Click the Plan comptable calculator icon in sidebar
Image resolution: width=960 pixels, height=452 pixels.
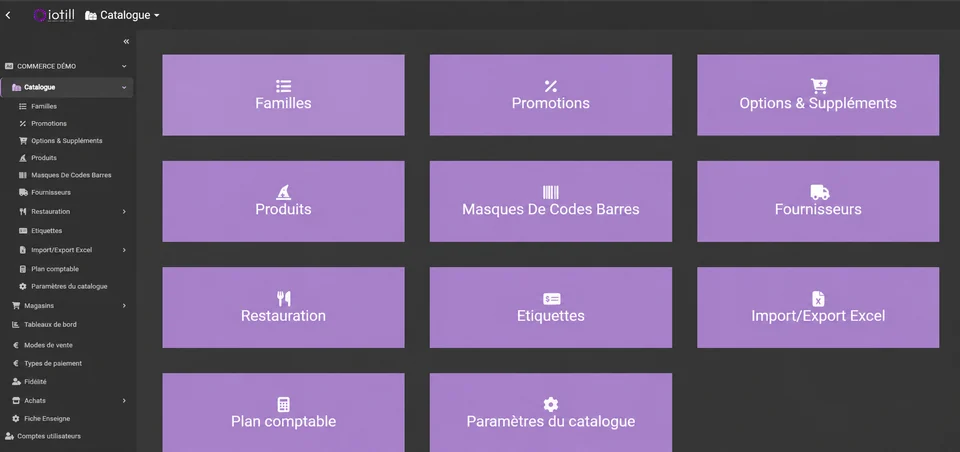pos(23,269)
